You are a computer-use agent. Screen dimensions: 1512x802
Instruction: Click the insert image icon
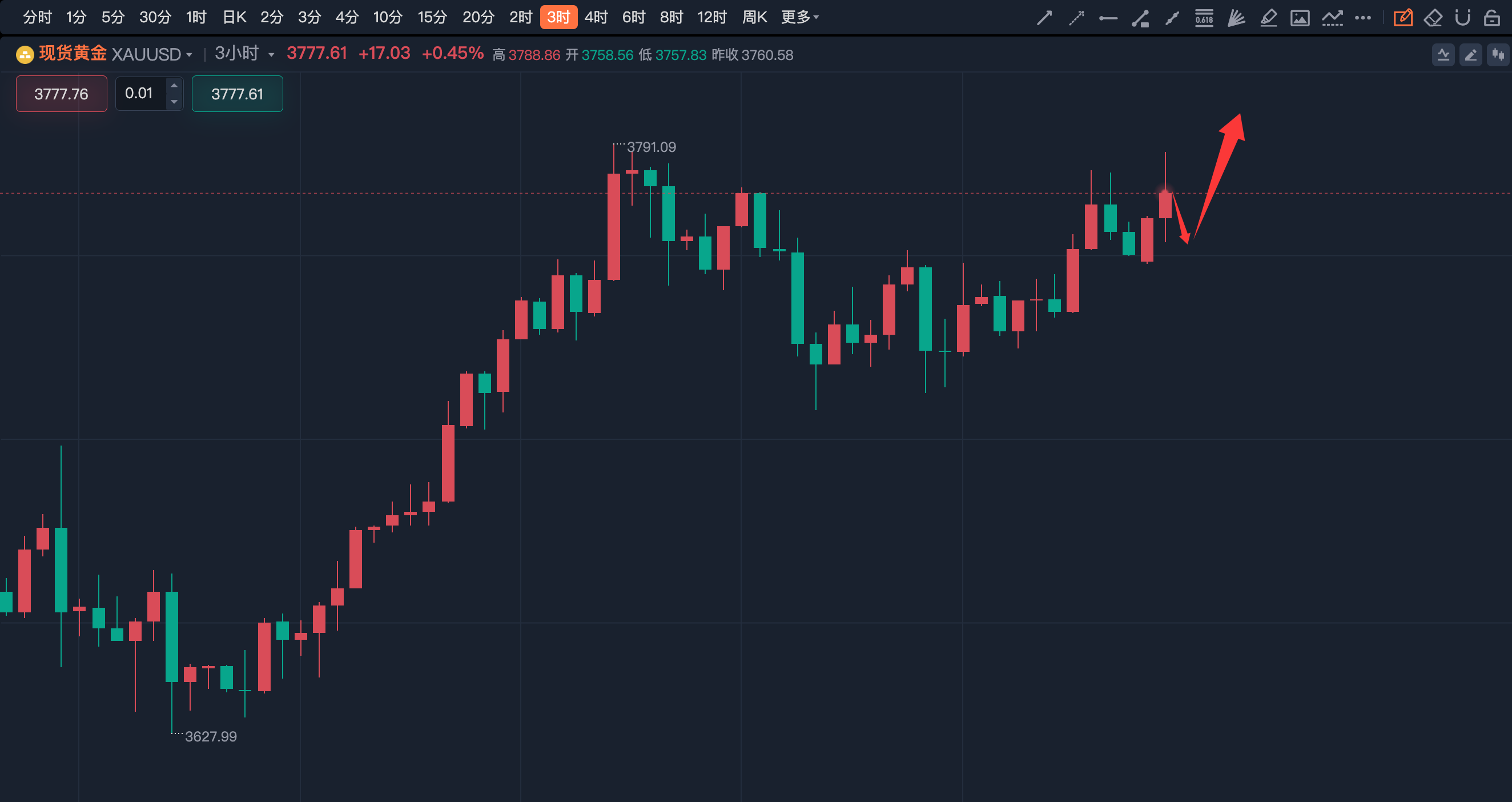1300,18
